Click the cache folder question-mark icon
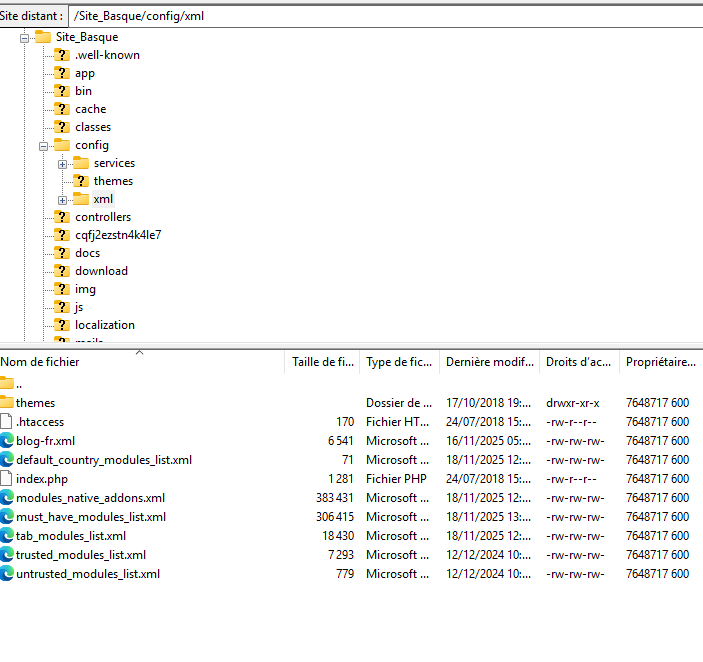703x662 pixels. click(x=62, y=109)
